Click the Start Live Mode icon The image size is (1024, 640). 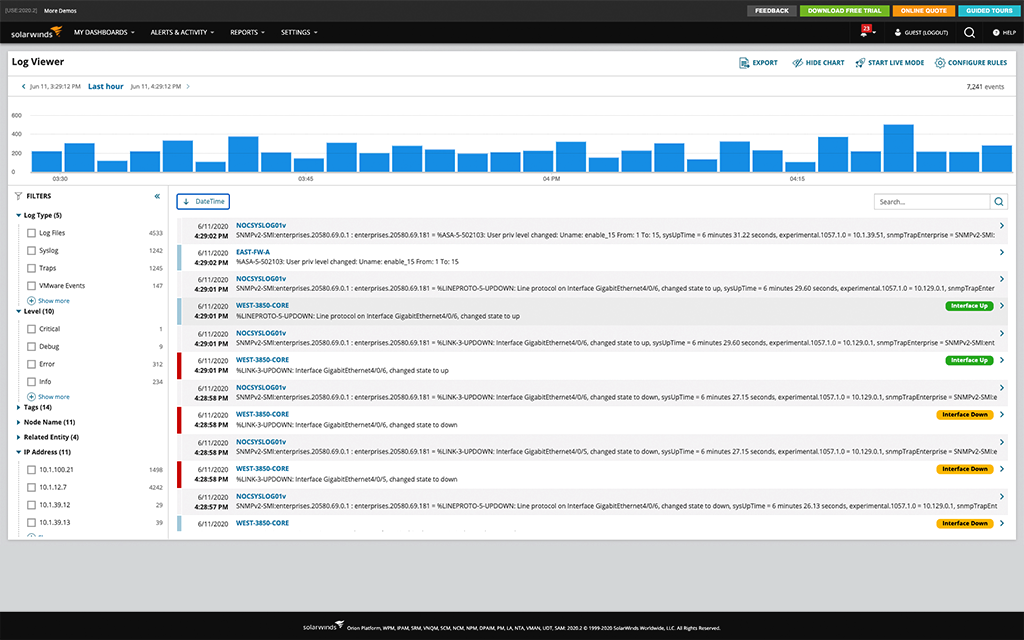point(860,63)
